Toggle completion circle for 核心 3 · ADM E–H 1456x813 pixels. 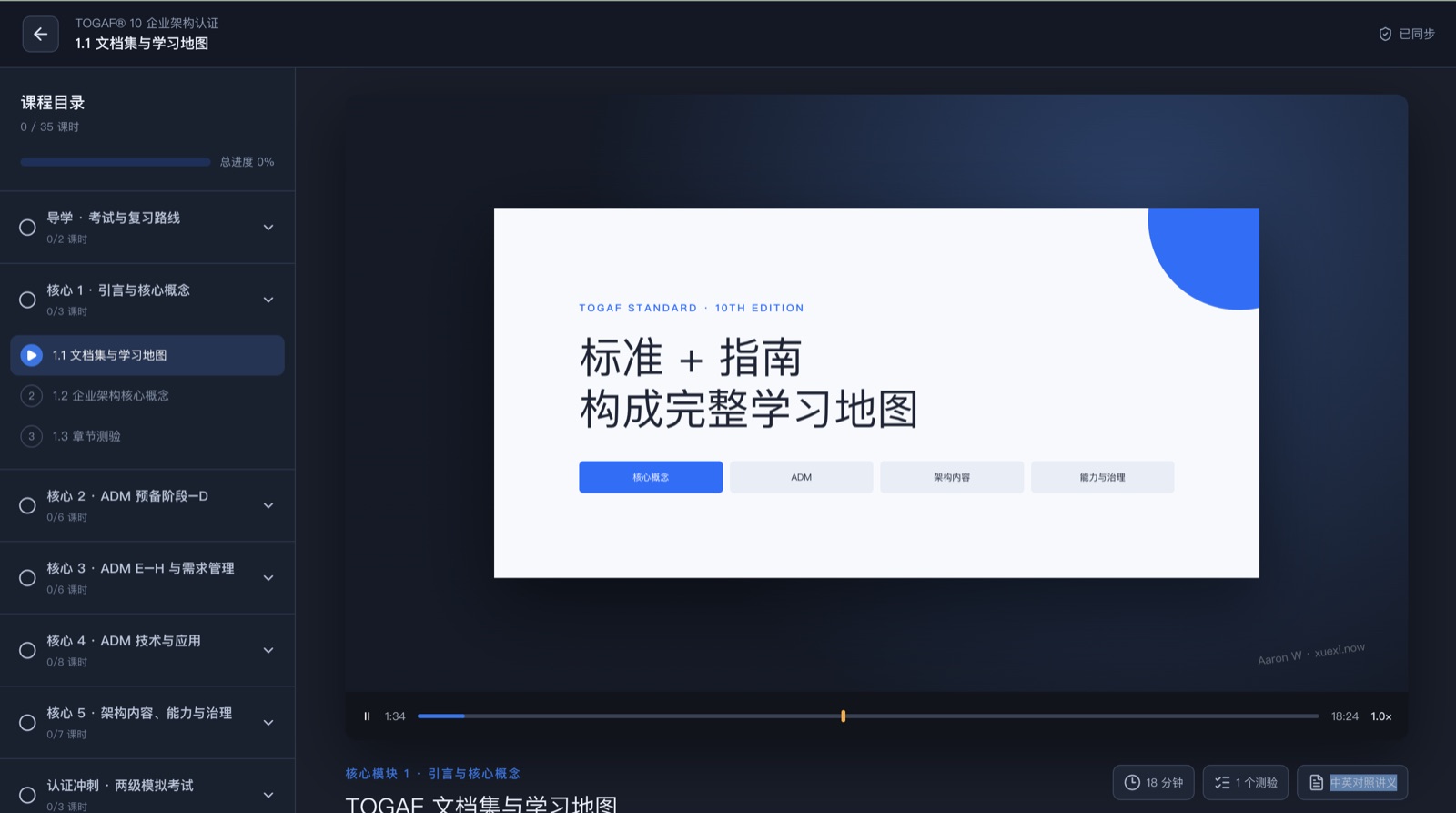pos(27,578)
